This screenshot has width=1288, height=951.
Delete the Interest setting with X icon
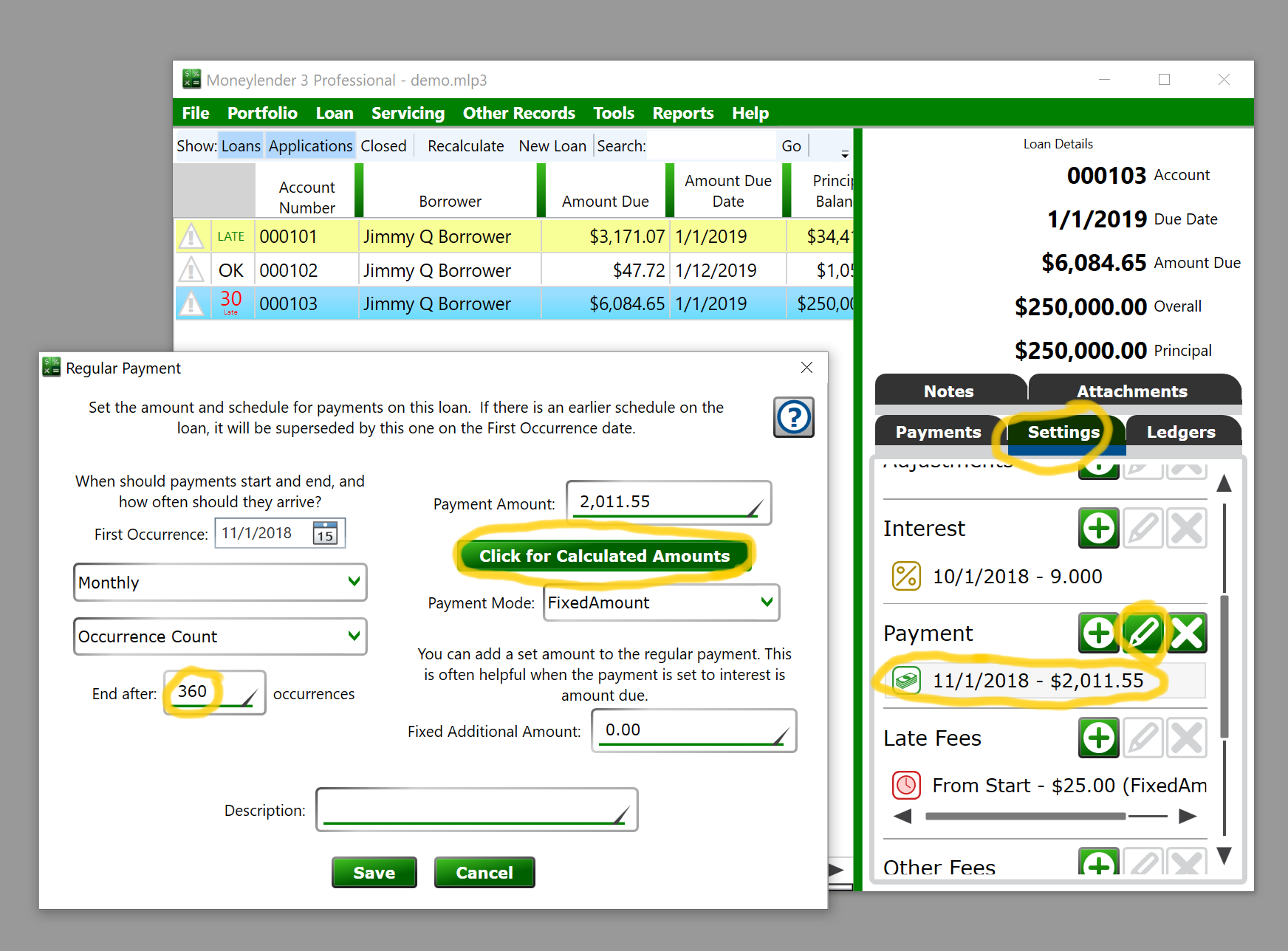coord(1187,528)
